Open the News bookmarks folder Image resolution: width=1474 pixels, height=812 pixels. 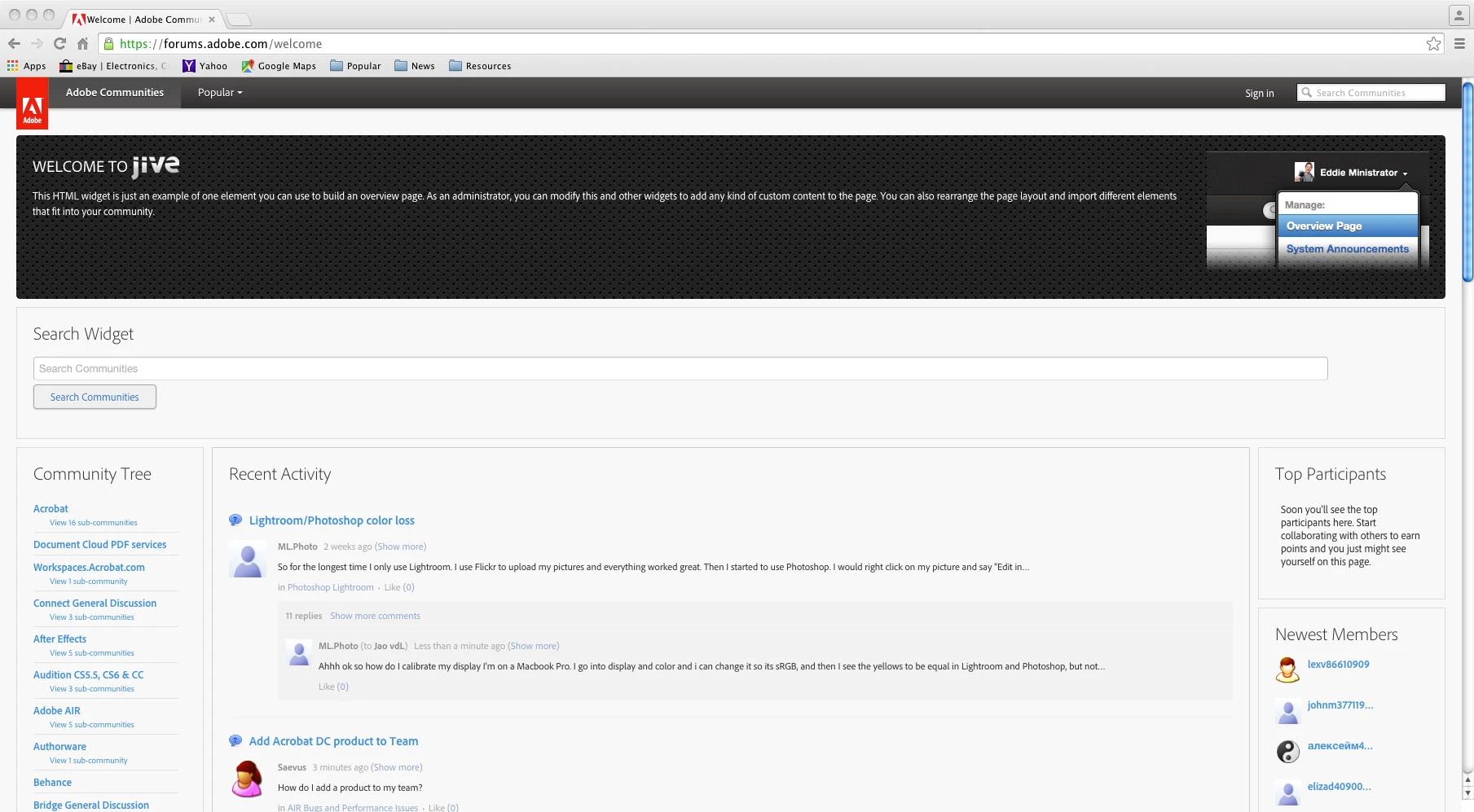(x=414, y=66)
